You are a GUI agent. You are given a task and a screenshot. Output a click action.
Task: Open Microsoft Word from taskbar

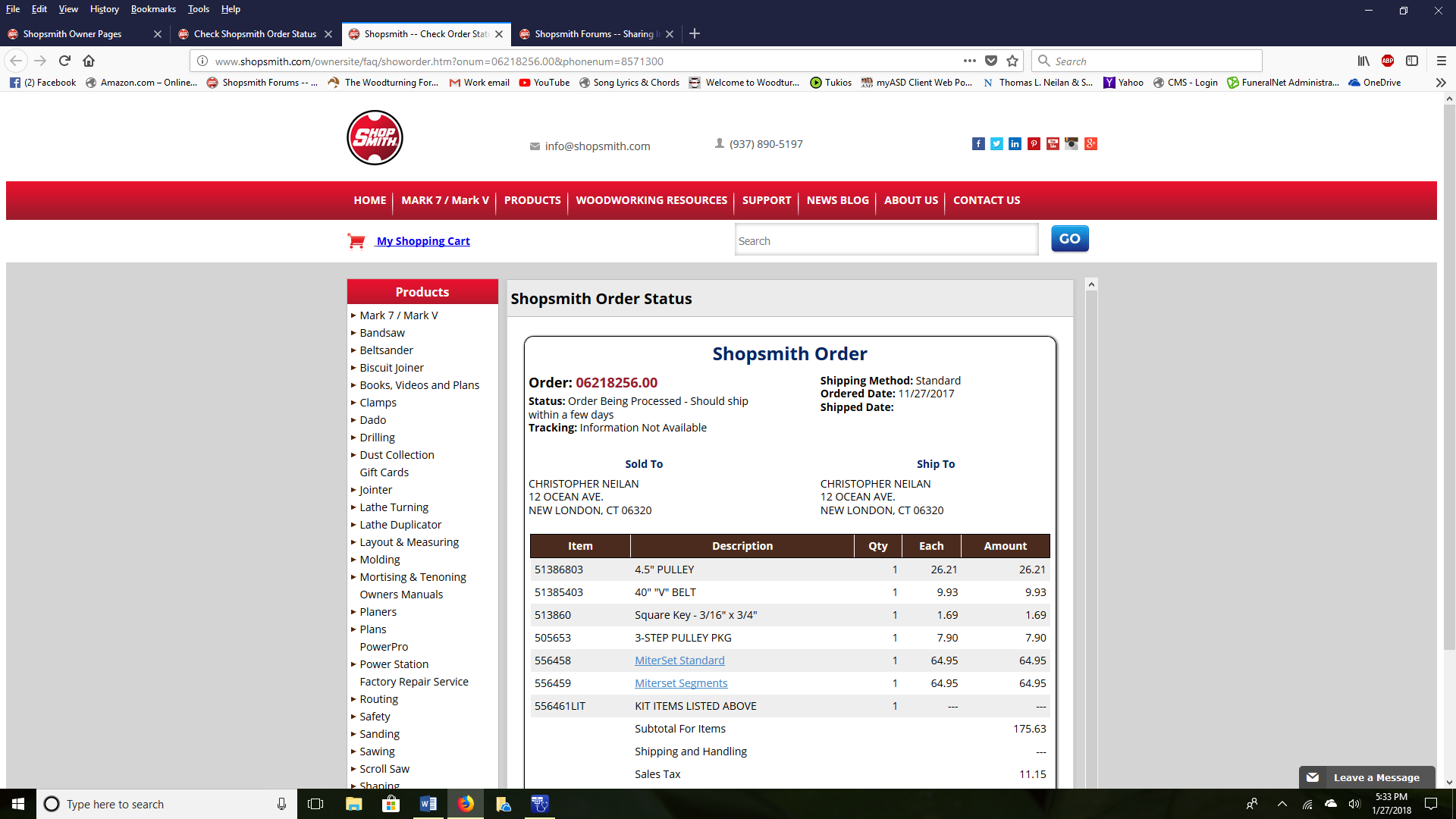pos(428,804)
